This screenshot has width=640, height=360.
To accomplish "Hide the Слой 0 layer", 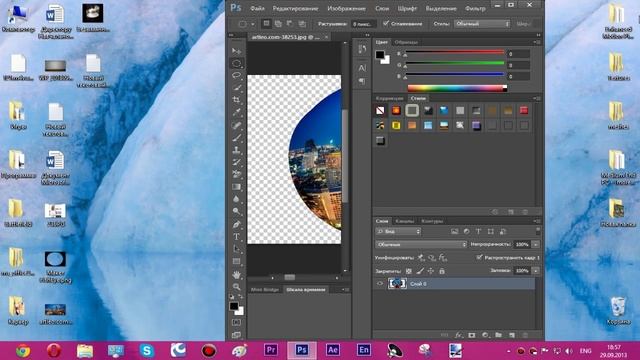I will [x=380, y=284].
